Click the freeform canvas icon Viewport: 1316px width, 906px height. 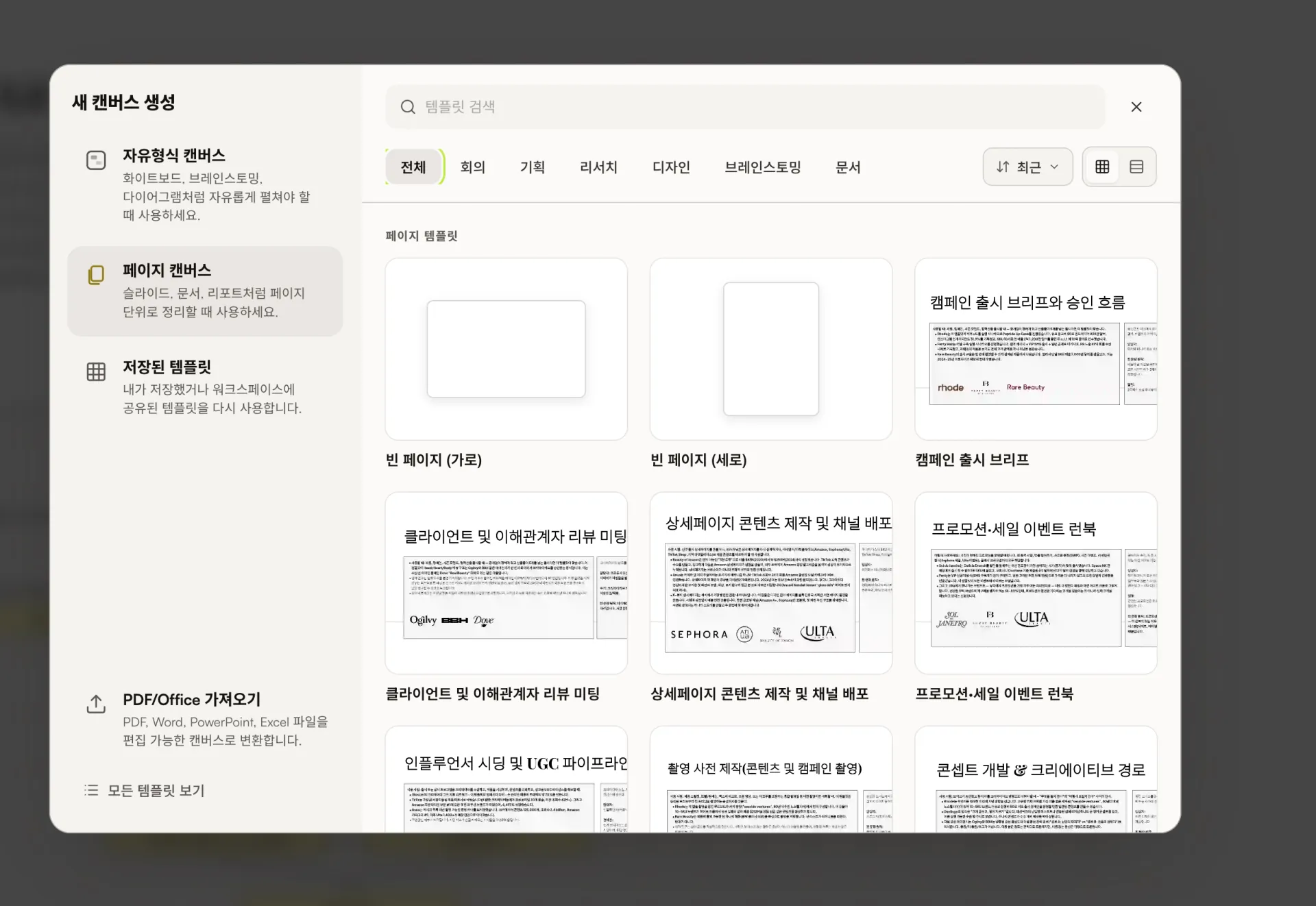coord(96,160)
